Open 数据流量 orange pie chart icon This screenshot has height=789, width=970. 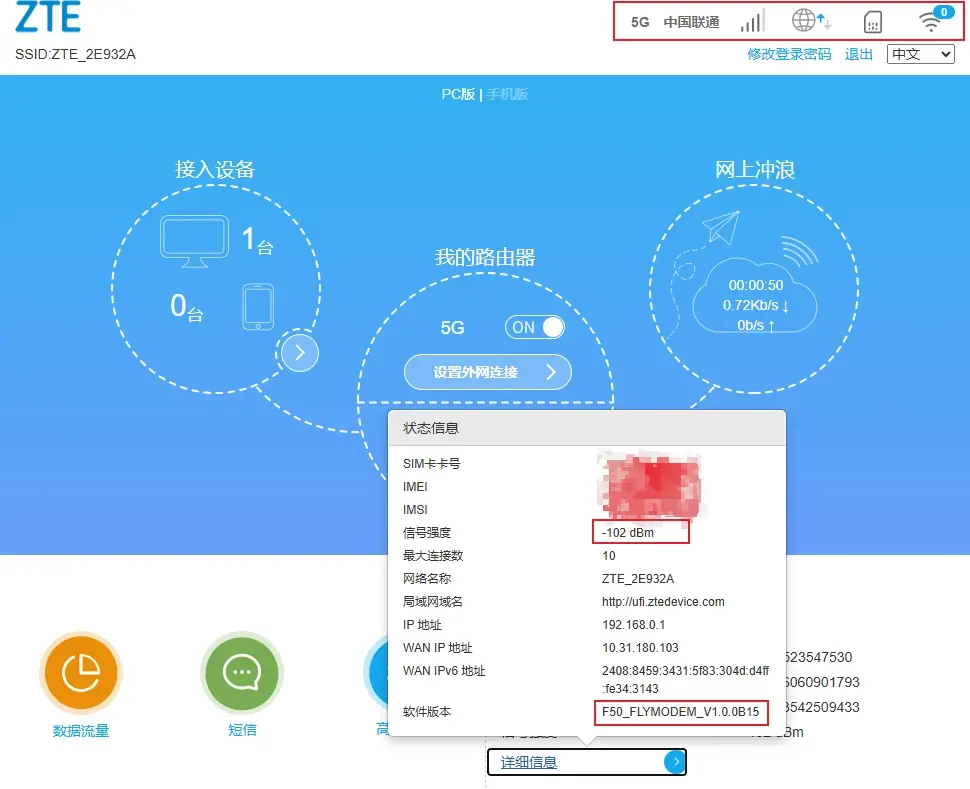tap(81, 674)
